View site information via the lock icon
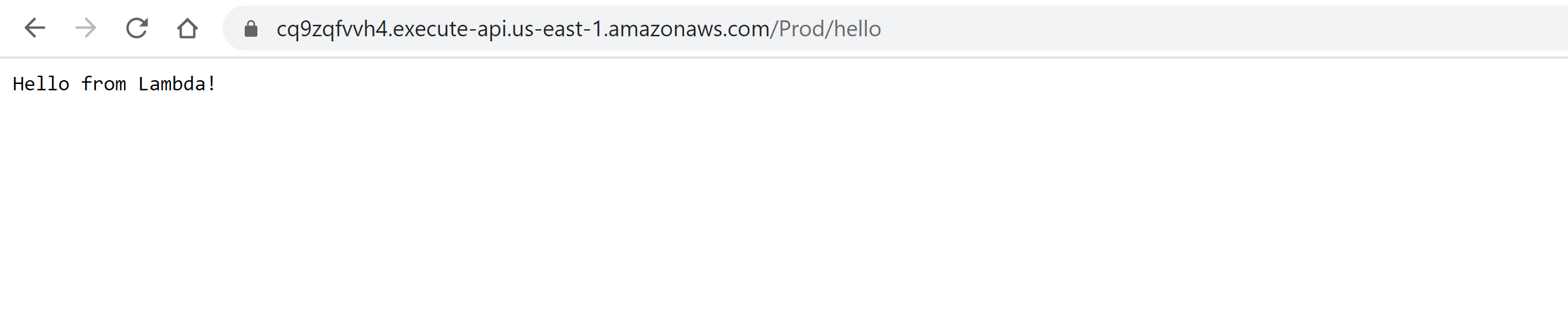 point(251,29)
